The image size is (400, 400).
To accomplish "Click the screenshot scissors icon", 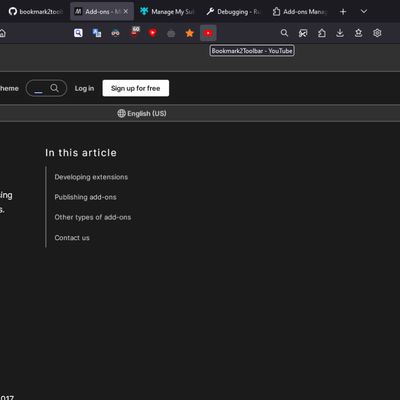I will click(303, 33).
